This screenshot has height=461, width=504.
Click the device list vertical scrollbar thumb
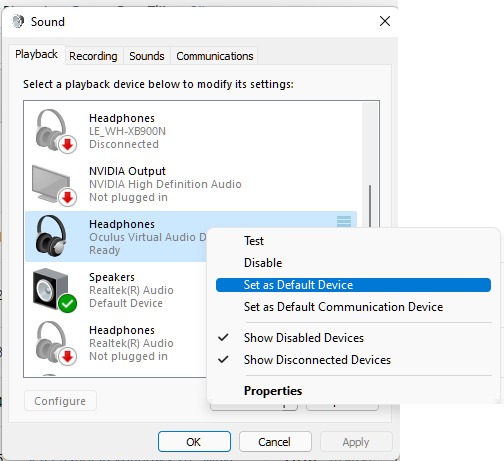pyautogui.click(x=370, y=207)
